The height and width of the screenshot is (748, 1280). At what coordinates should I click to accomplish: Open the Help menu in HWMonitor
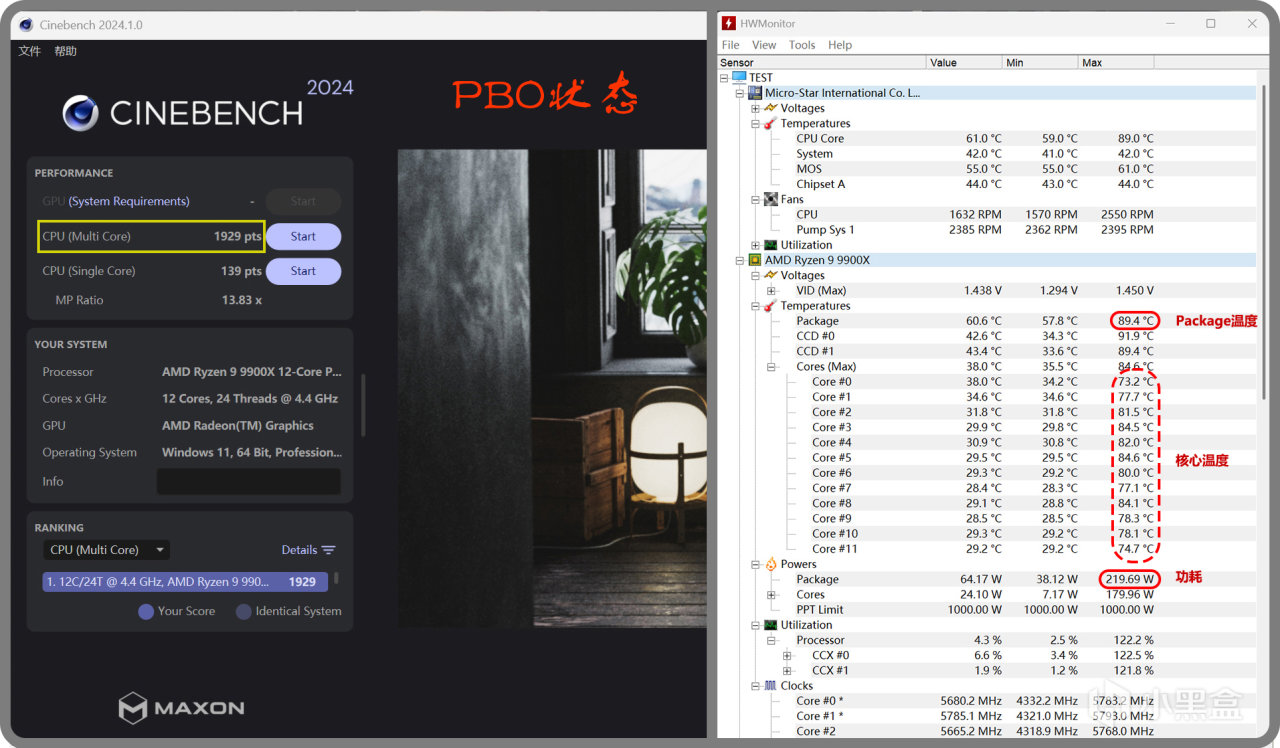tap(840, 45)
